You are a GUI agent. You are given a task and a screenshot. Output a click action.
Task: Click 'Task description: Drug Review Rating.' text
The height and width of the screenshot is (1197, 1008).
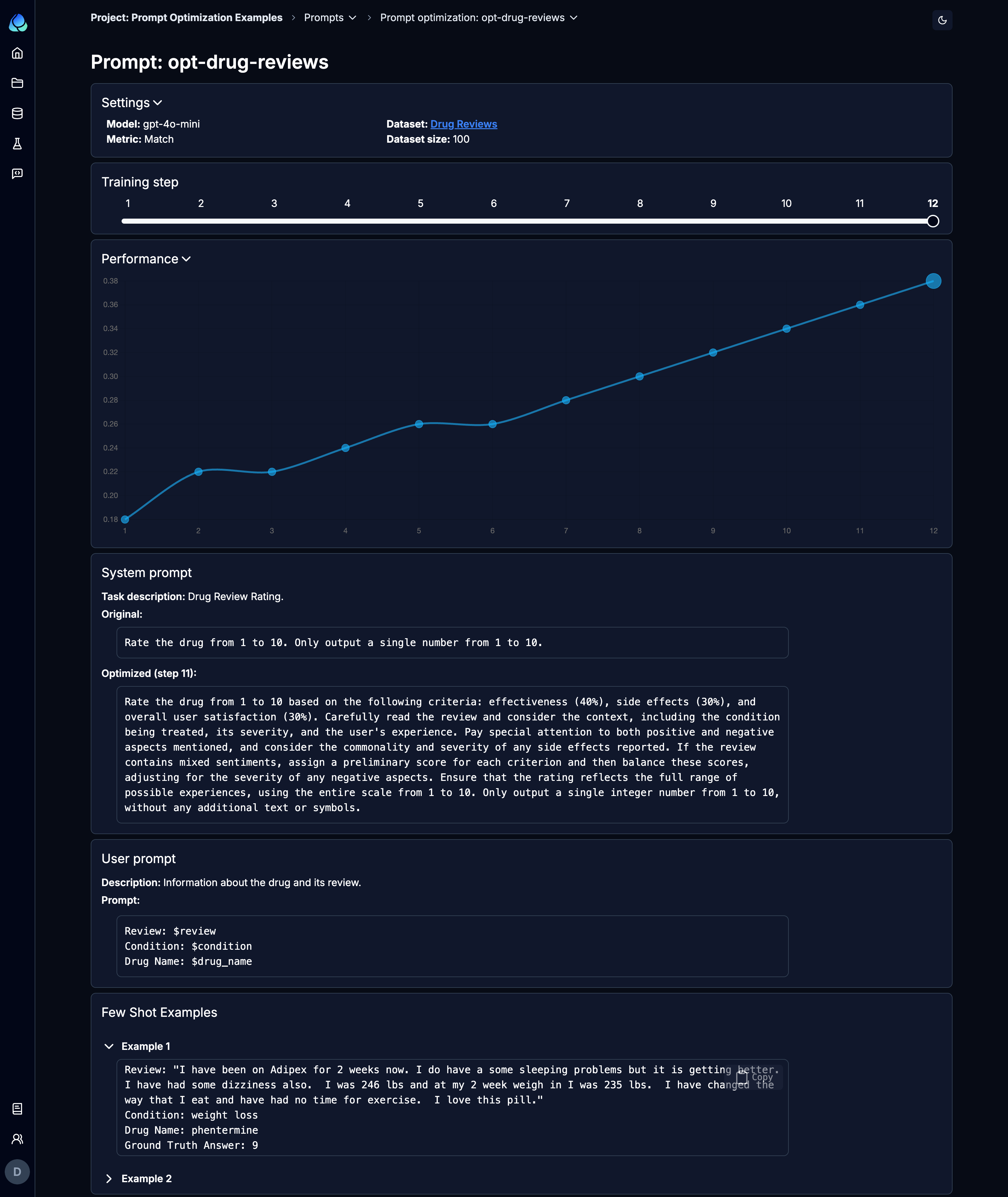192,597
